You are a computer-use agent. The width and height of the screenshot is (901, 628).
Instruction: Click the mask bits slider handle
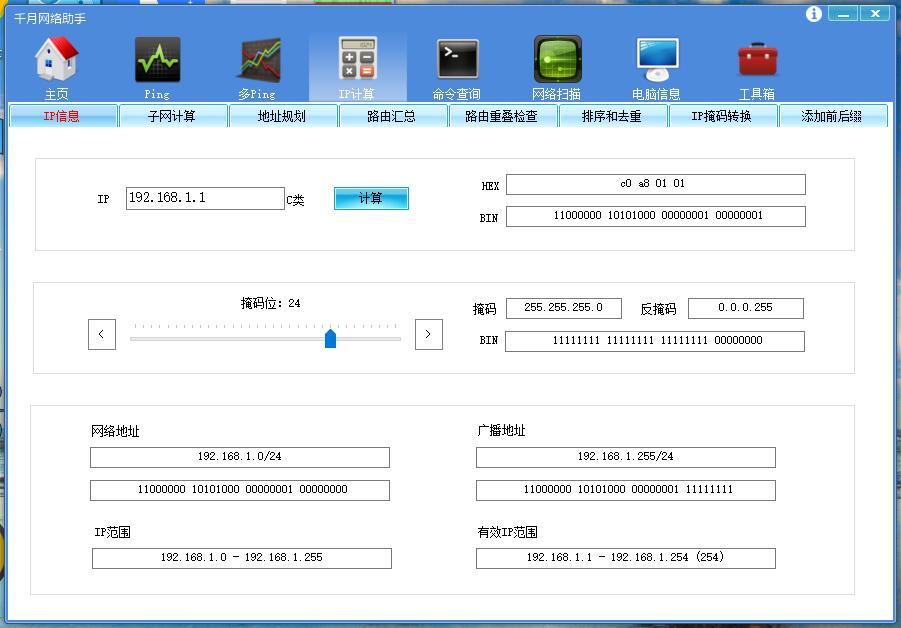[330, 339]
